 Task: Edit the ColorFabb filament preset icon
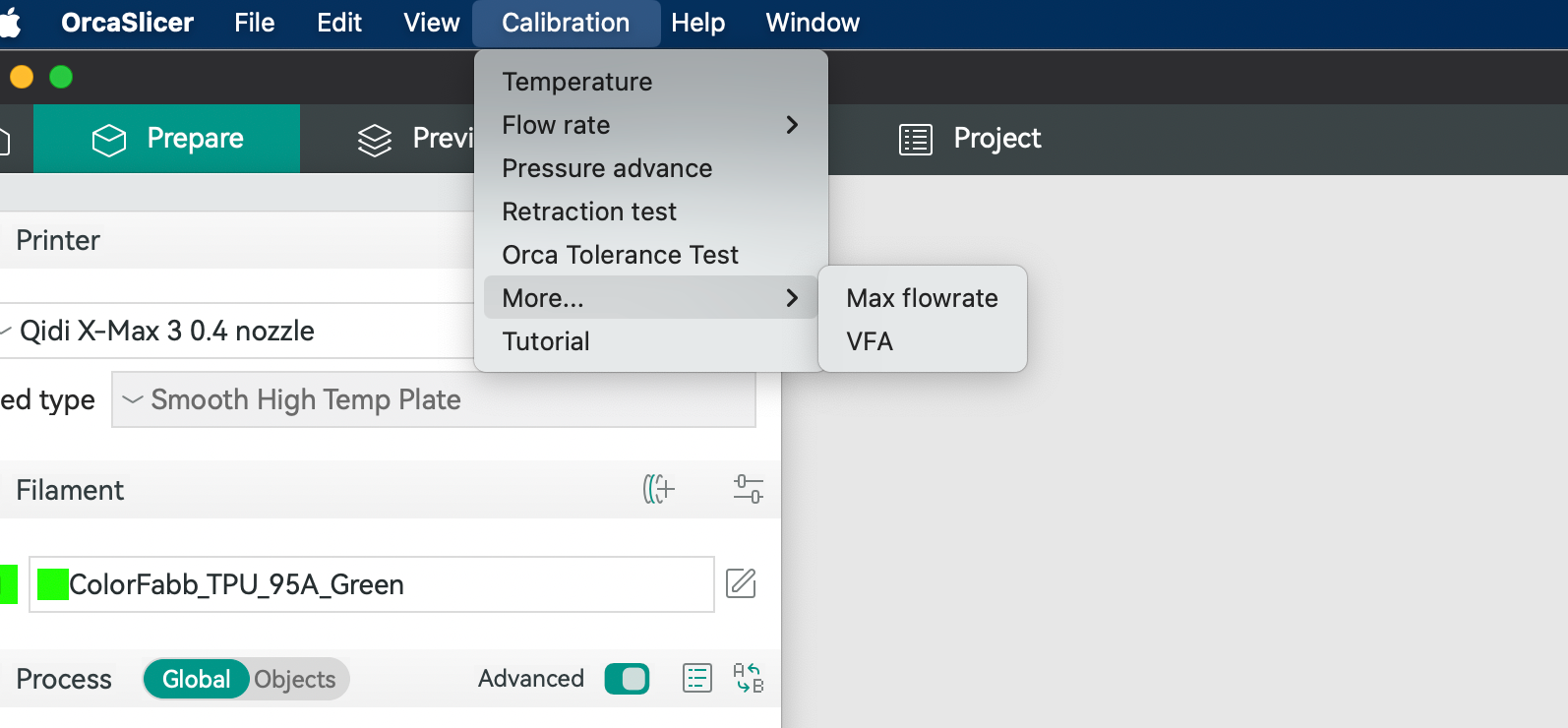[741, 583]
